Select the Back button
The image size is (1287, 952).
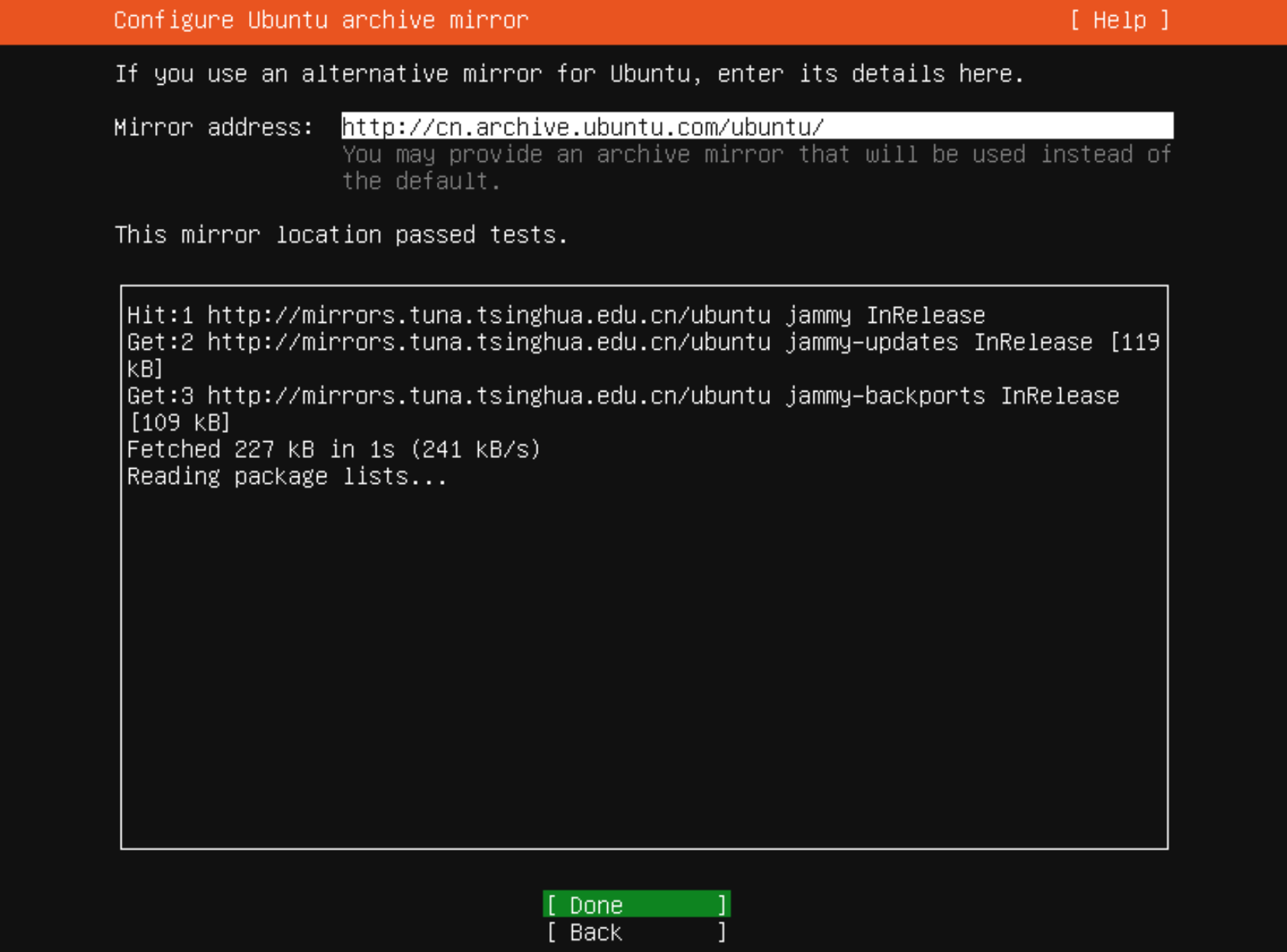(x=635, y=932)
